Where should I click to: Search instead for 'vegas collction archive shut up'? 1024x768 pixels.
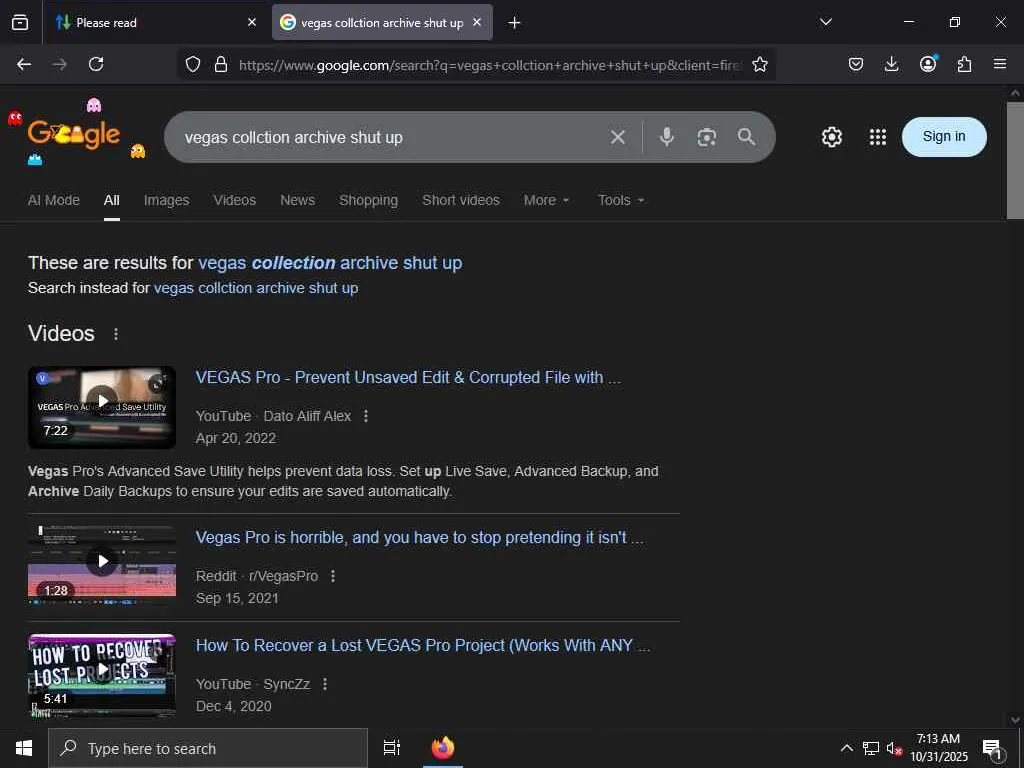(256, 288)
